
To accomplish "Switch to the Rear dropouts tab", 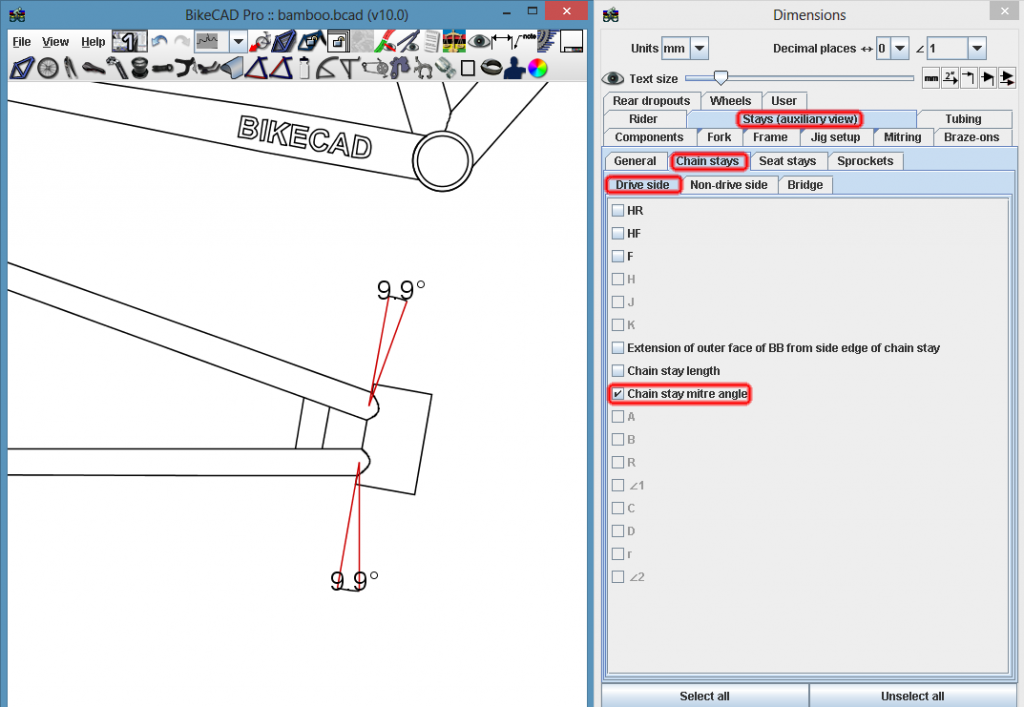I will pyautogui.click(x=651, y=101).
